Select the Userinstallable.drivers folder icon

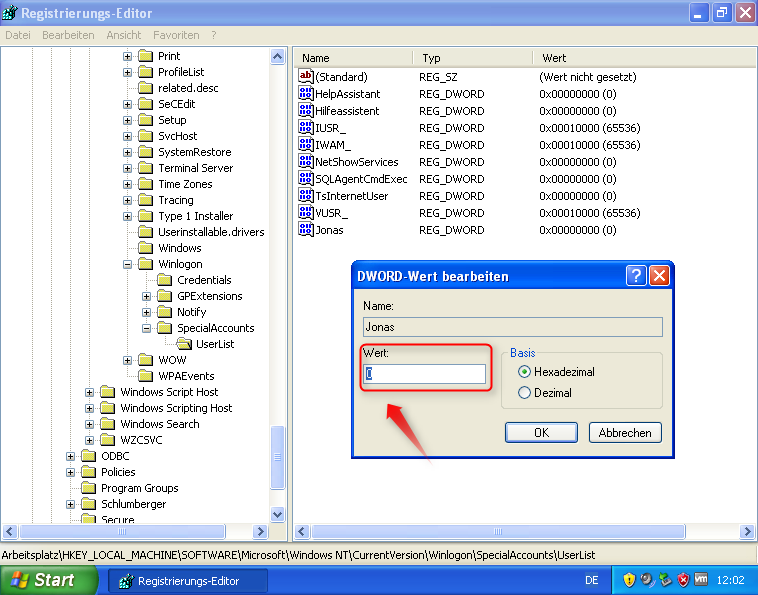(146, 232)
